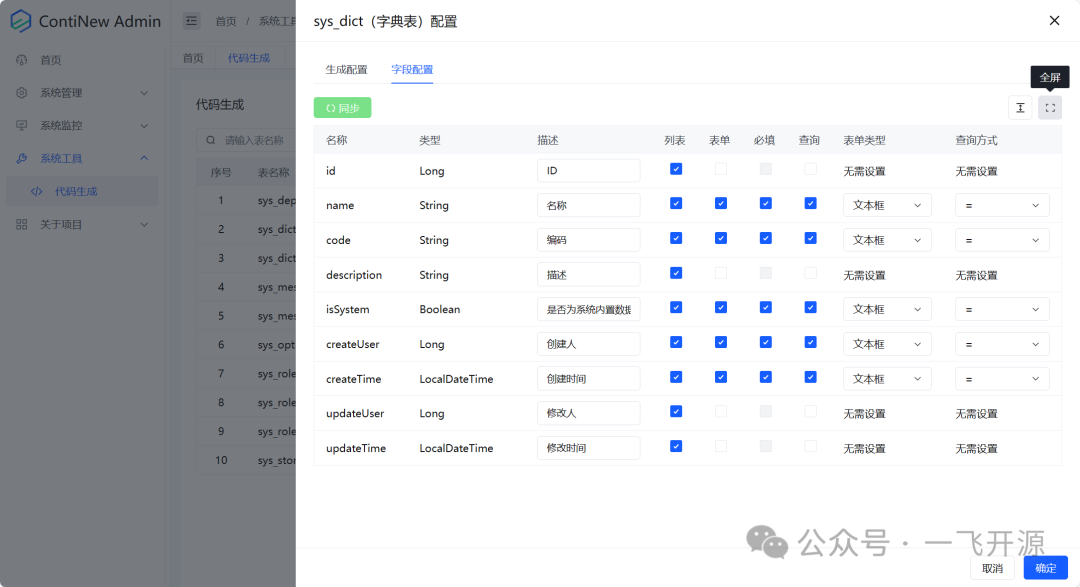This screenshot has width=1080, height=587.
Task: Open the 表单类型 dropdown for name
Action: 887,205
